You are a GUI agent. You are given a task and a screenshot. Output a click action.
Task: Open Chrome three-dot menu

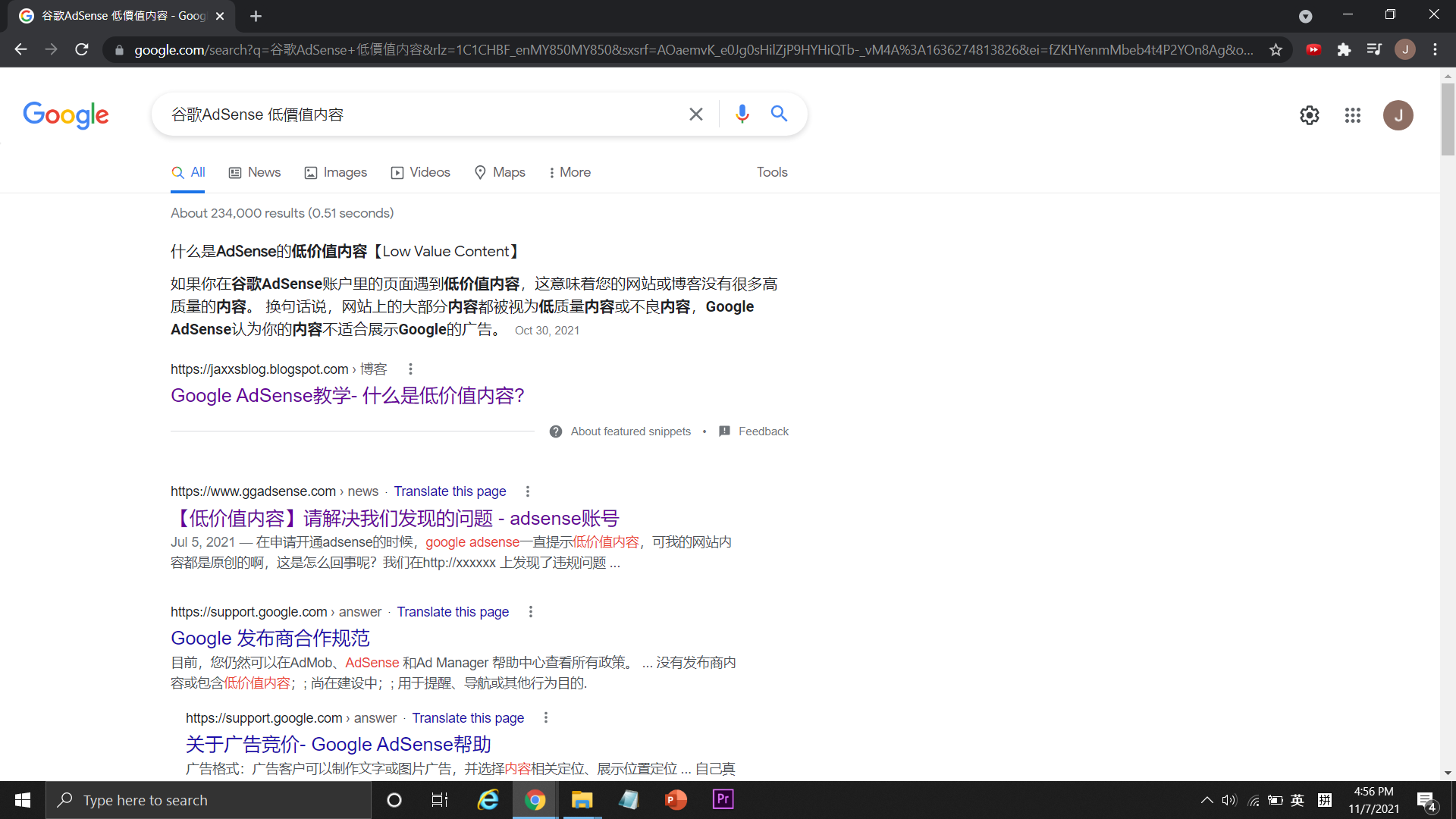(1435, 49)
